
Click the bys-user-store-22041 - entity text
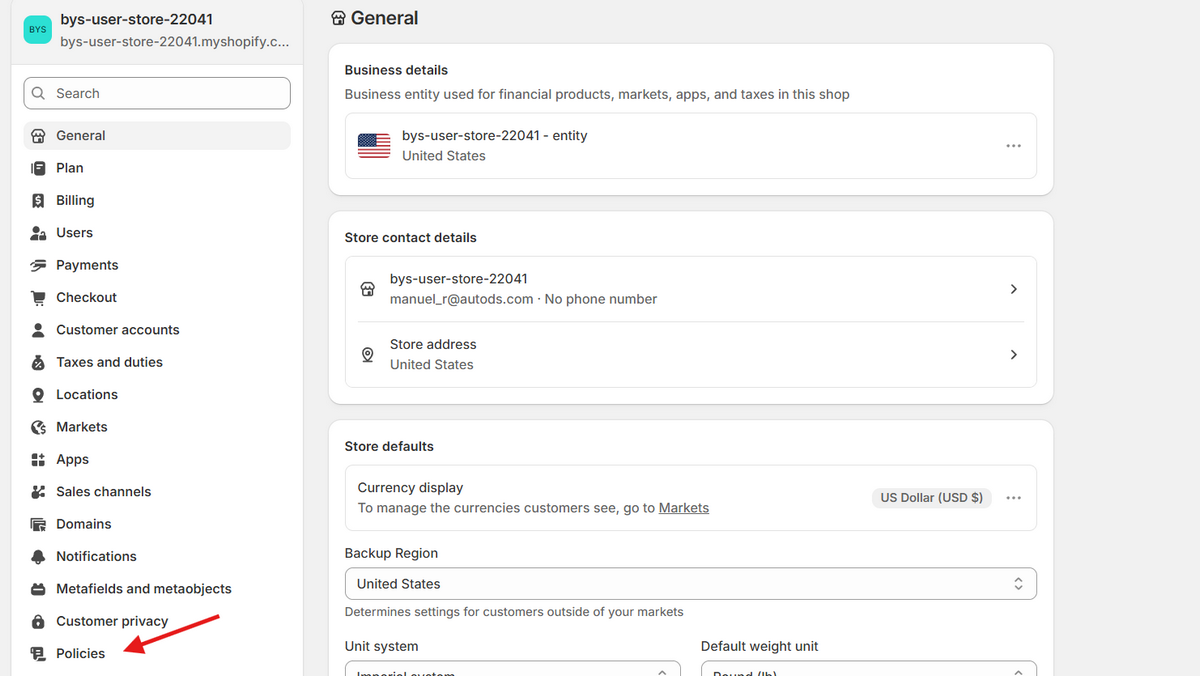click(495, 136)
